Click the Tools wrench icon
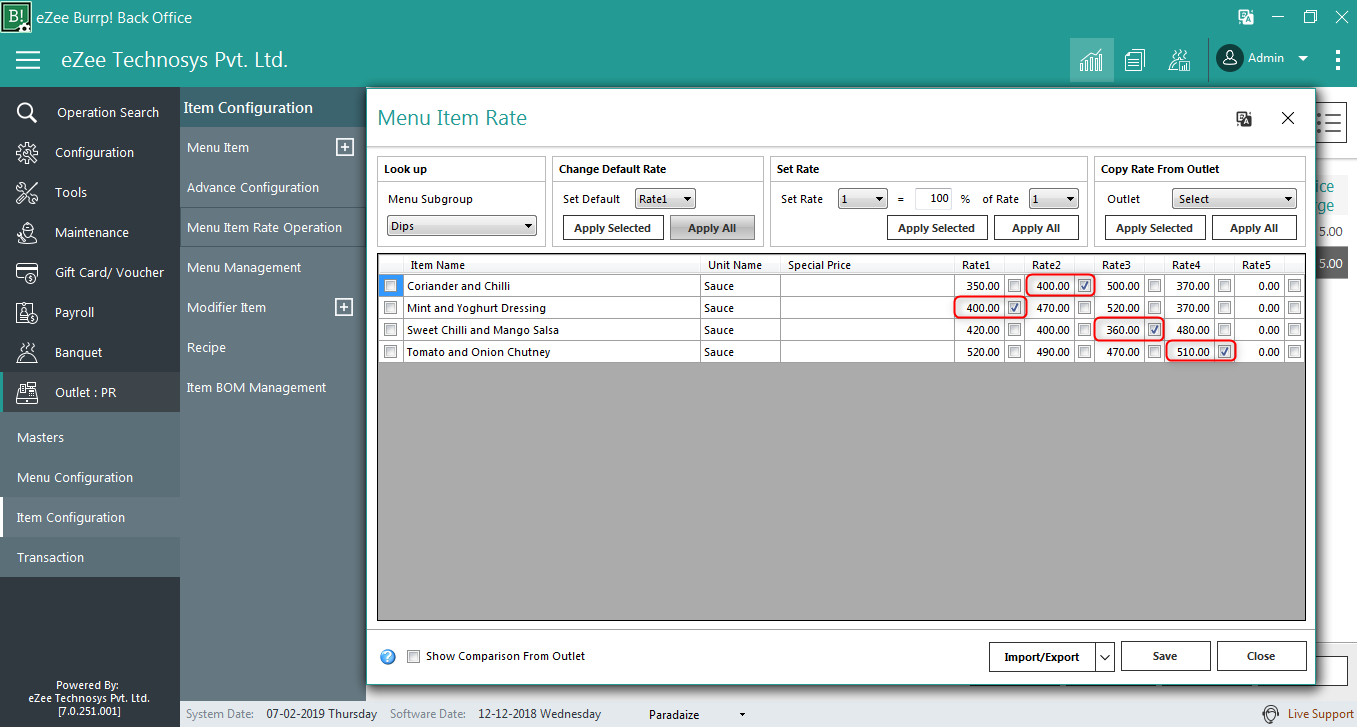 tap(27, 193)
